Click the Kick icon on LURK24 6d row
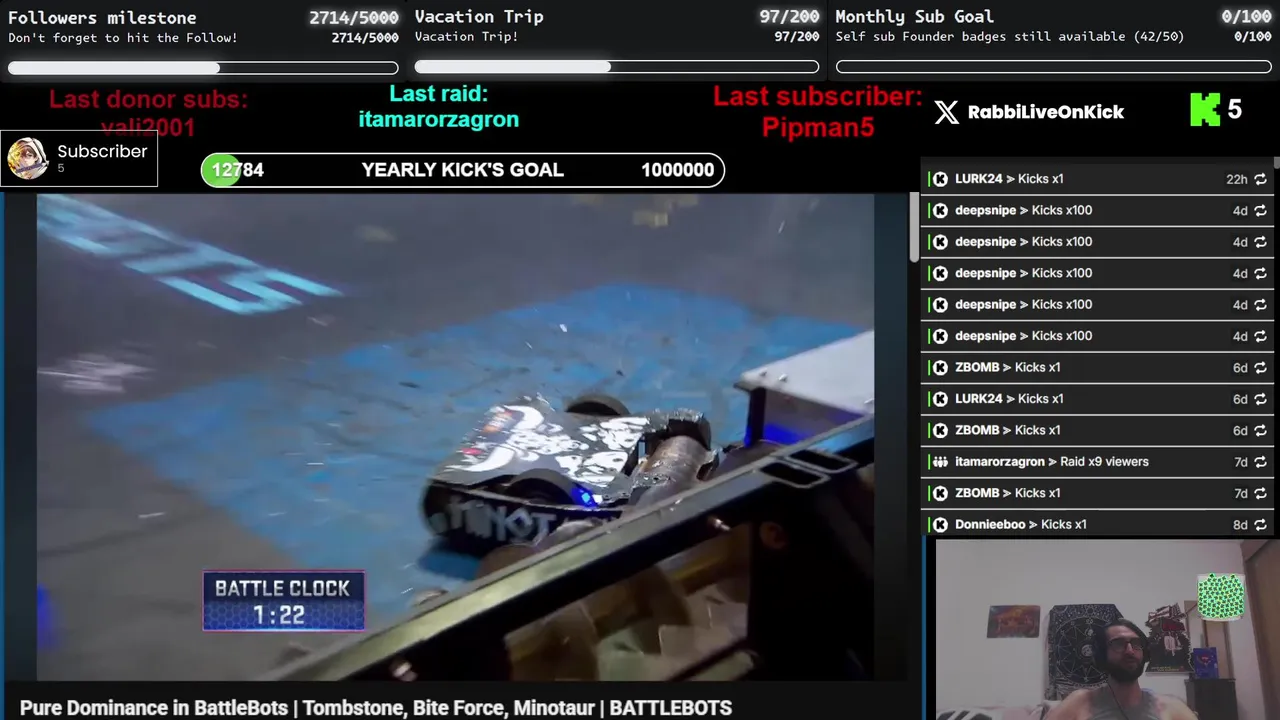This screenshot has width=1280, height=720. click(x=940, y=399)
